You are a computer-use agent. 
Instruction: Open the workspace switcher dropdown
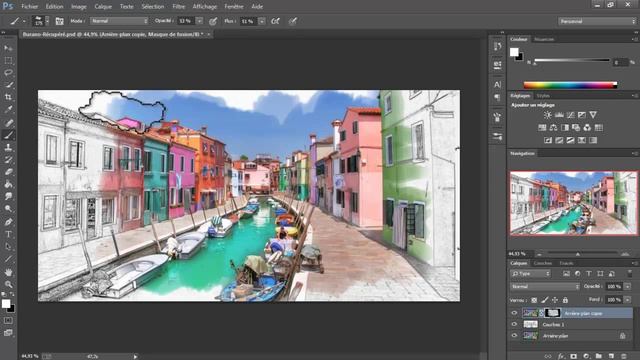(x=597, y=21)
